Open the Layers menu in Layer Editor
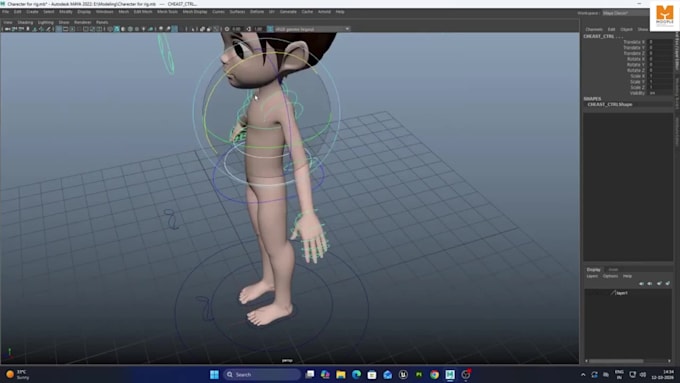680x383 pixels. tap(592, 276)
